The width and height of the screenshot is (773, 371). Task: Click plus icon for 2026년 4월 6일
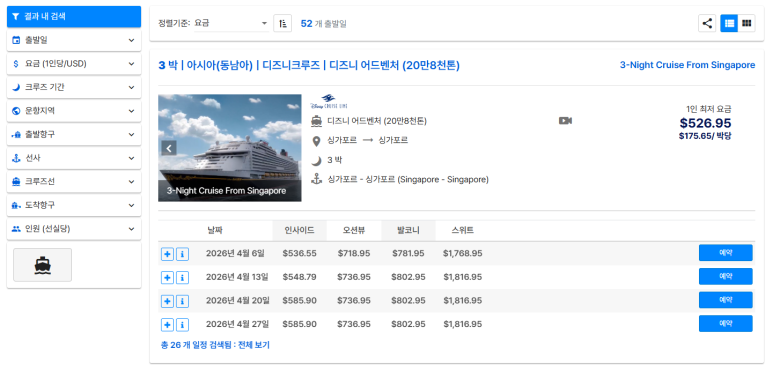pyautogui.click(x=168, y=254)
